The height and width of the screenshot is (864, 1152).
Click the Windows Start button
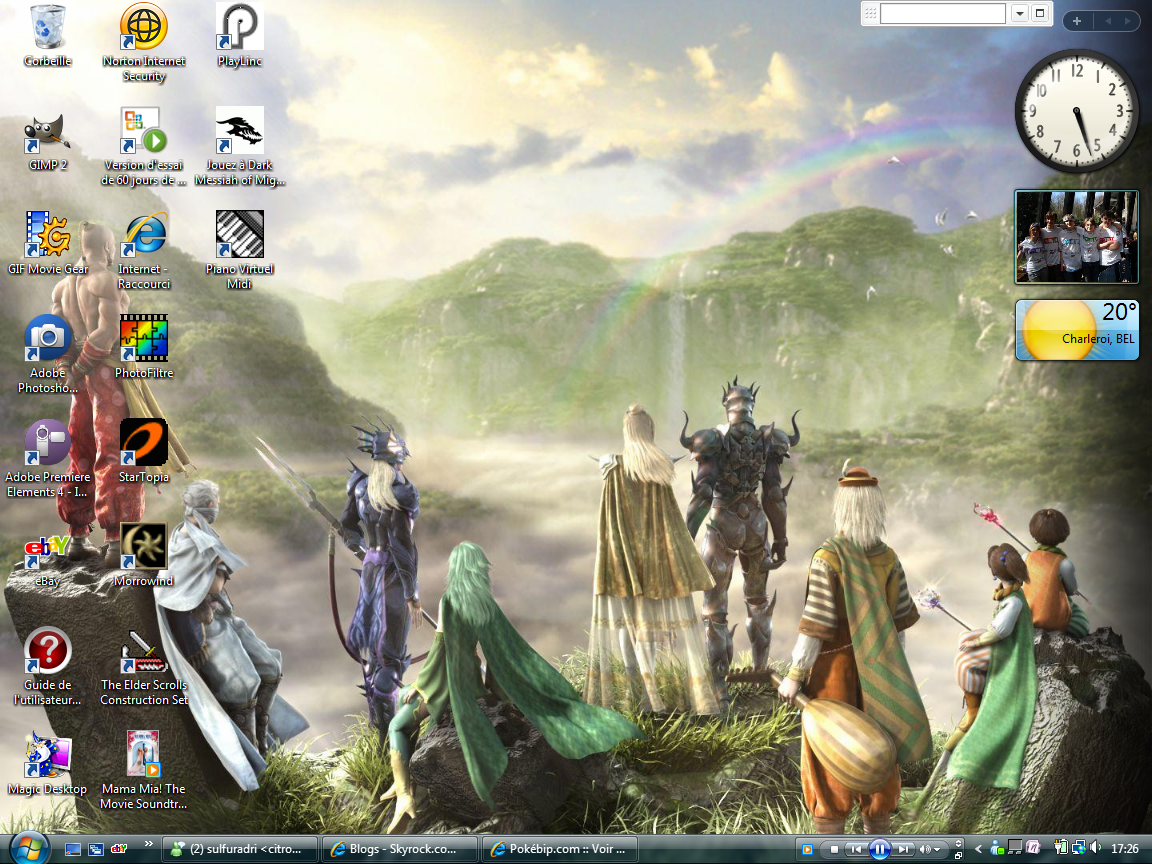27,847
